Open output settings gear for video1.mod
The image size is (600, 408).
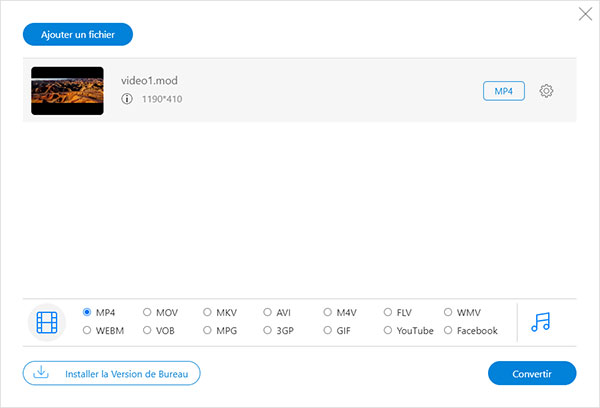coord(546,91)
